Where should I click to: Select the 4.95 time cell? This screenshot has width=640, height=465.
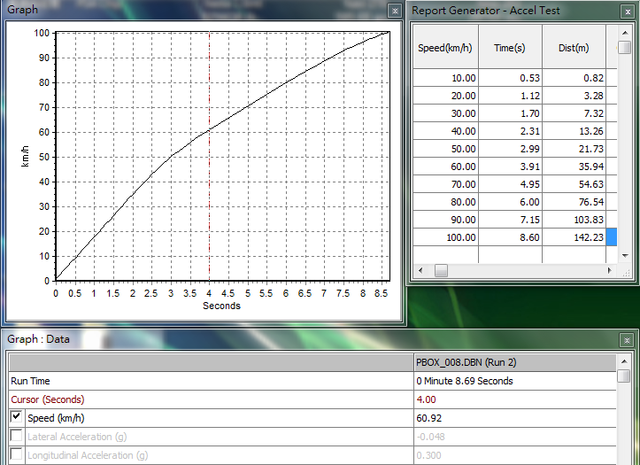click(510, 184)
